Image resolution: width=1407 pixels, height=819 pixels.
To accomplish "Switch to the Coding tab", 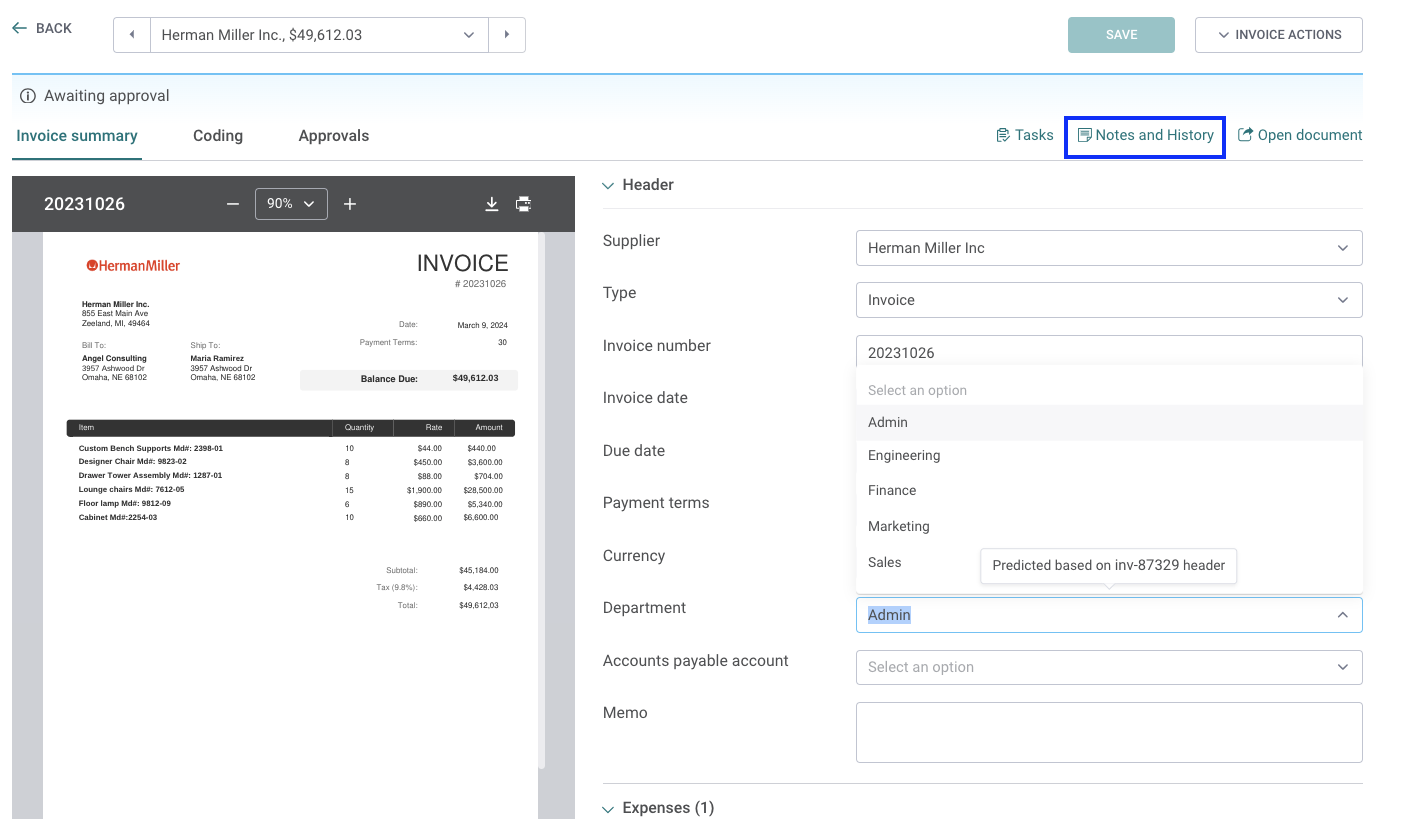I will point(217,135).
